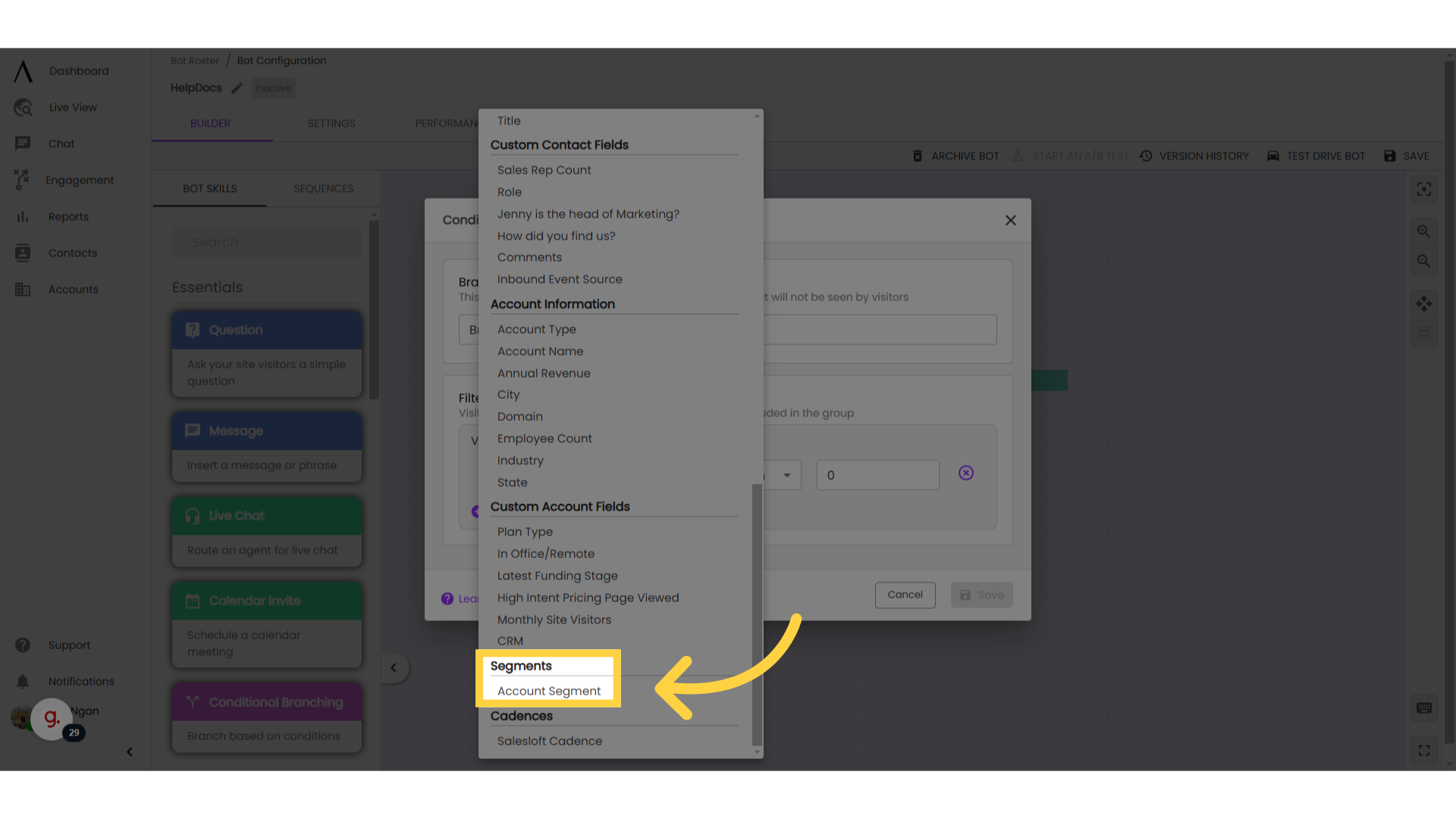The image size is (1456, 819).
Task: Switch to the Settings tab
Action: [332, 123]
